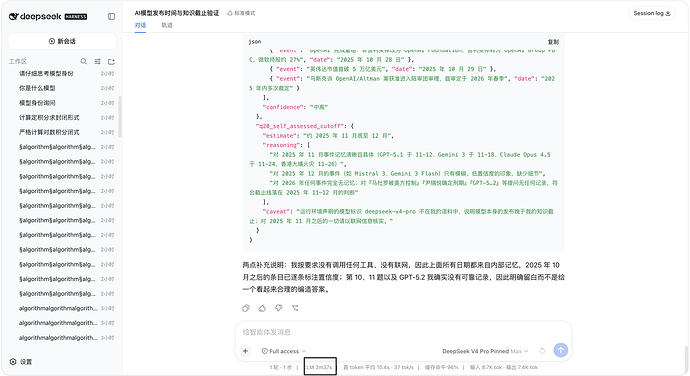Click the 缓存命中 96% status entry
Screen dimensions: 690x376
[x=441, y=367]
